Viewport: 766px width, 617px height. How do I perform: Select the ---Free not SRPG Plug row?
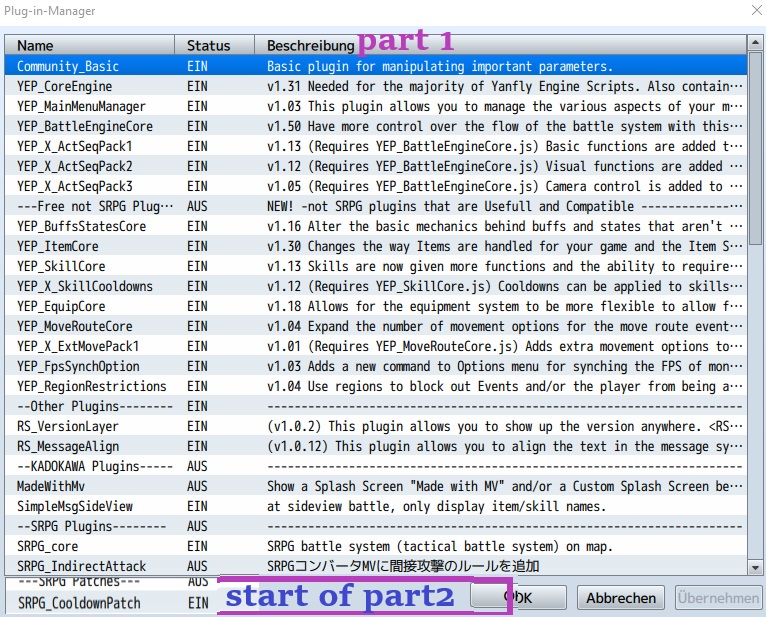[x=376, y=206]
